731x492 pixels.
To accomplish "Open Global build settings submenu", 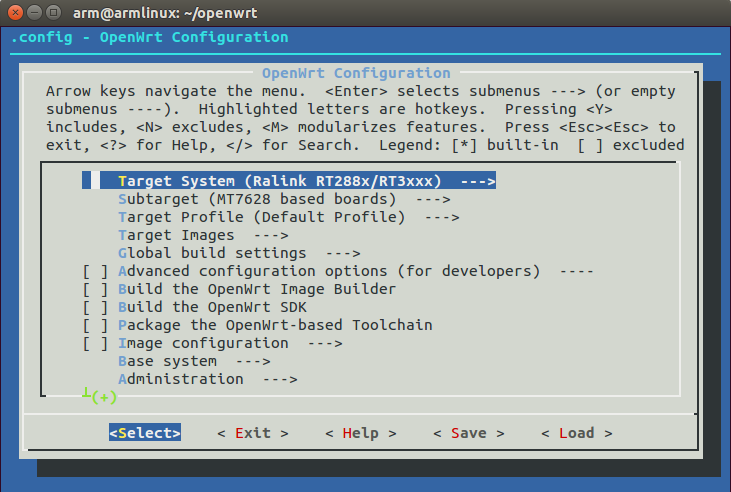I will 239,253.
